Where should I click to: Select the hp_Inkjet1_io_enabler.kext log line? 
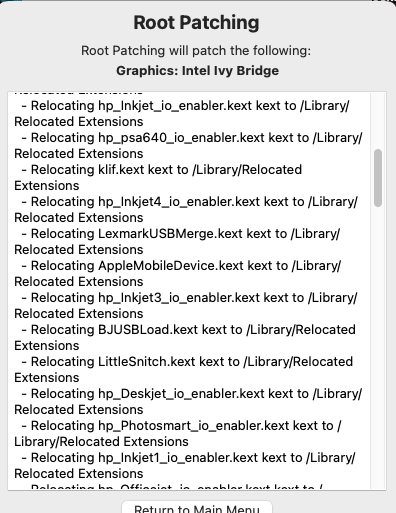coord(185,466)
